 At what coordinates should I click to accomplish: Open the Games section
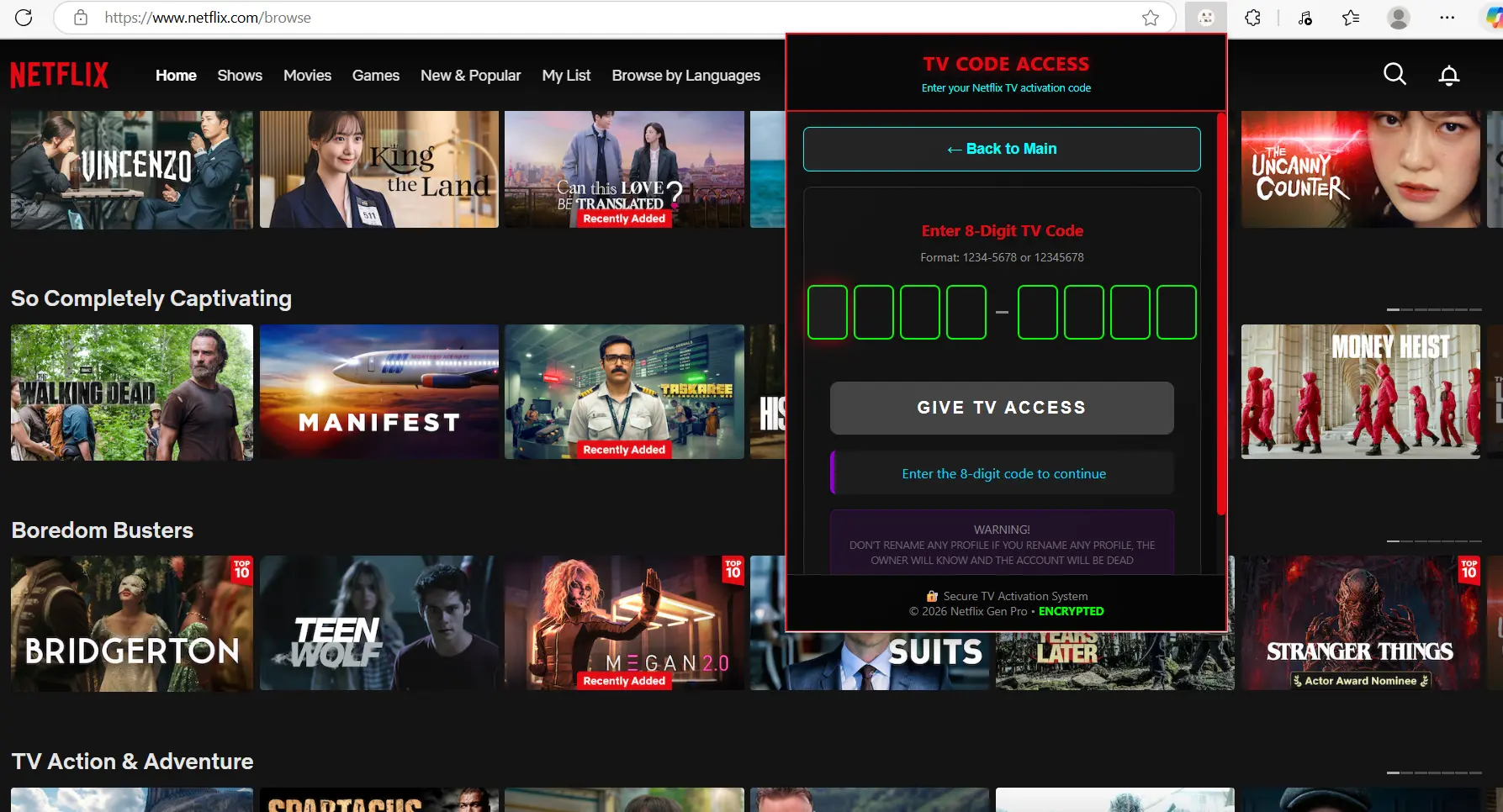pos(376,76)
